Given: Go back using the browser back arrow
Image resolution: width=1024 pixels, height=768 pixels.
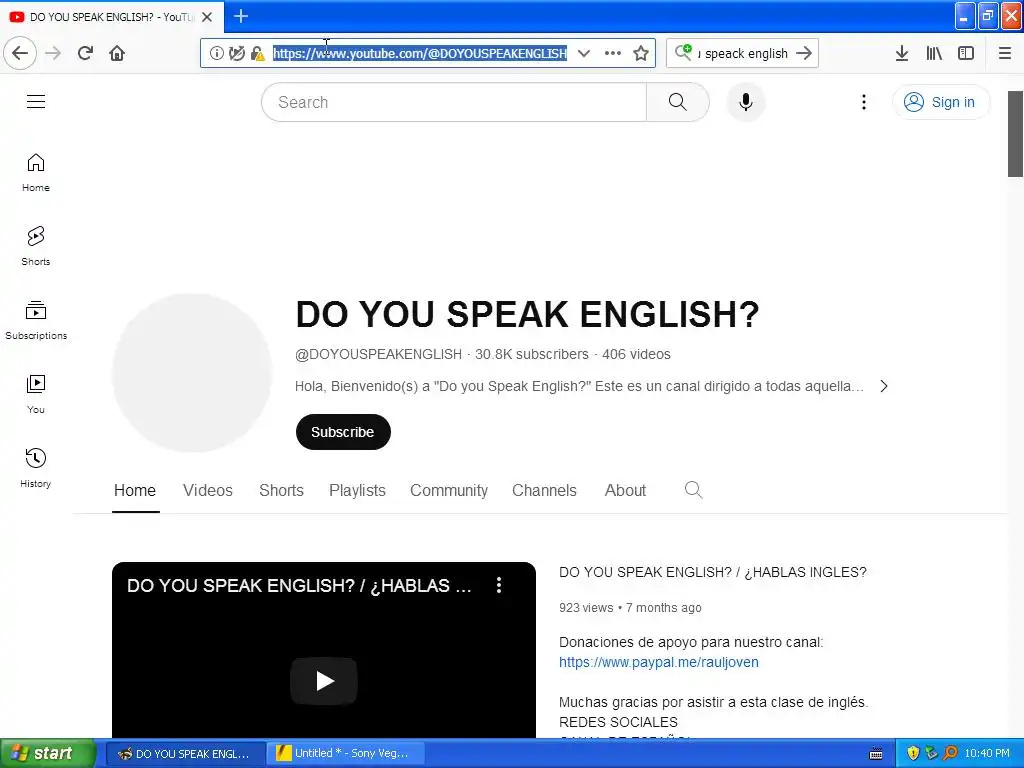Looking at the screenshot, I should coord(20,53).
